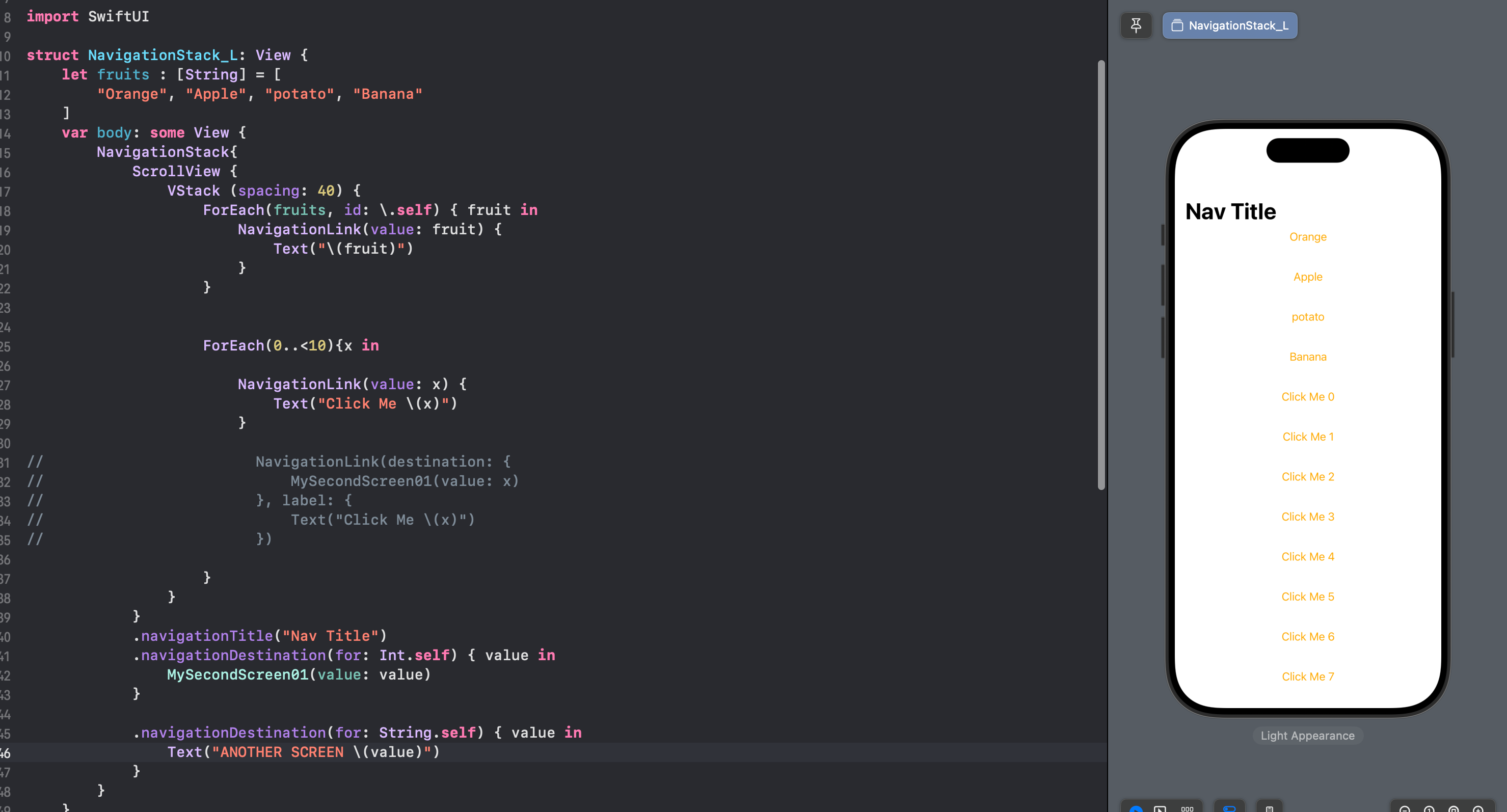Click Int.self in the navigationDestination line
This screenshot has width=1507, height=812.
414,655
